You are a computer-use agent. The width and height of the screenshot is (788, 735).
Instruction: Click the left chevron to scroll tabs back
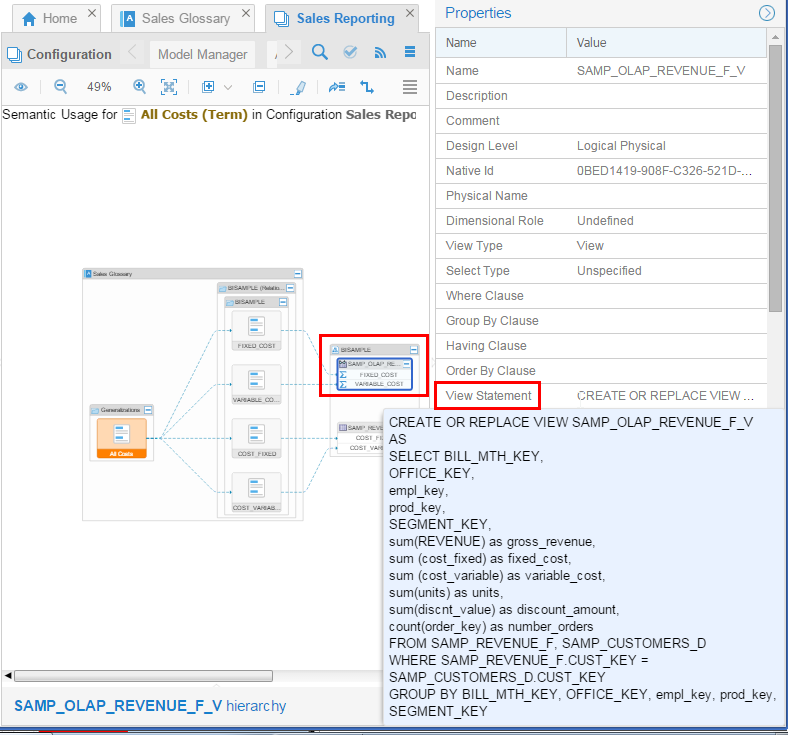point(133,52)
